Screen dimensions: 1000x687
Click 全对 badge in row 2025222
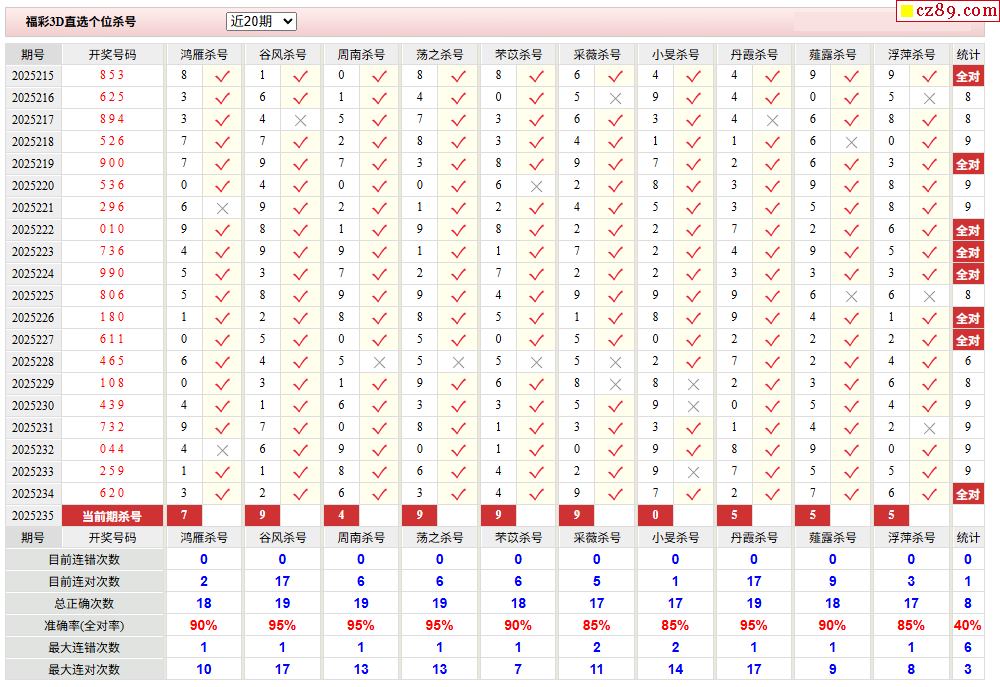968,230
